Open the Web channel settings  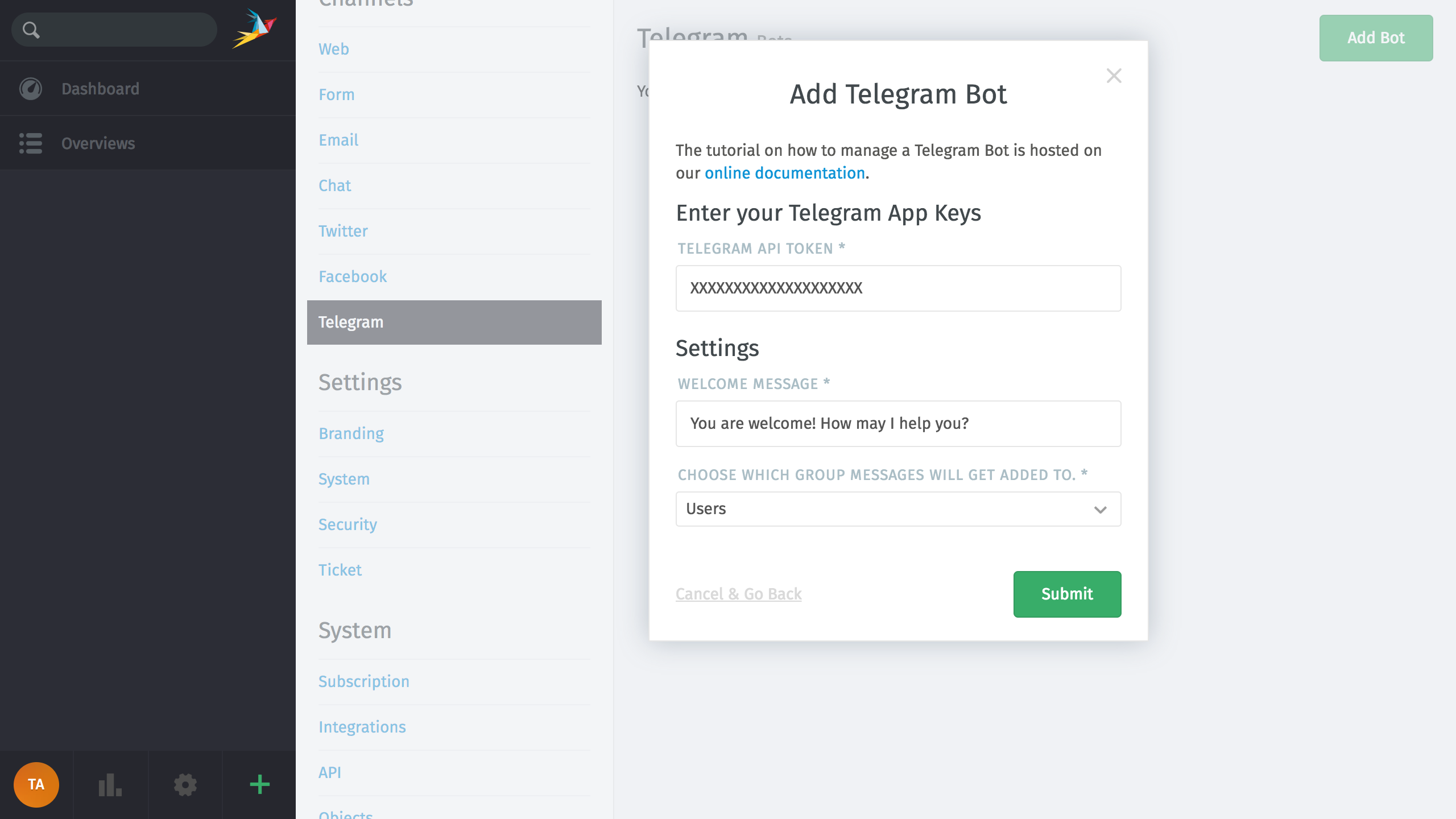click(x=334, y=49)
